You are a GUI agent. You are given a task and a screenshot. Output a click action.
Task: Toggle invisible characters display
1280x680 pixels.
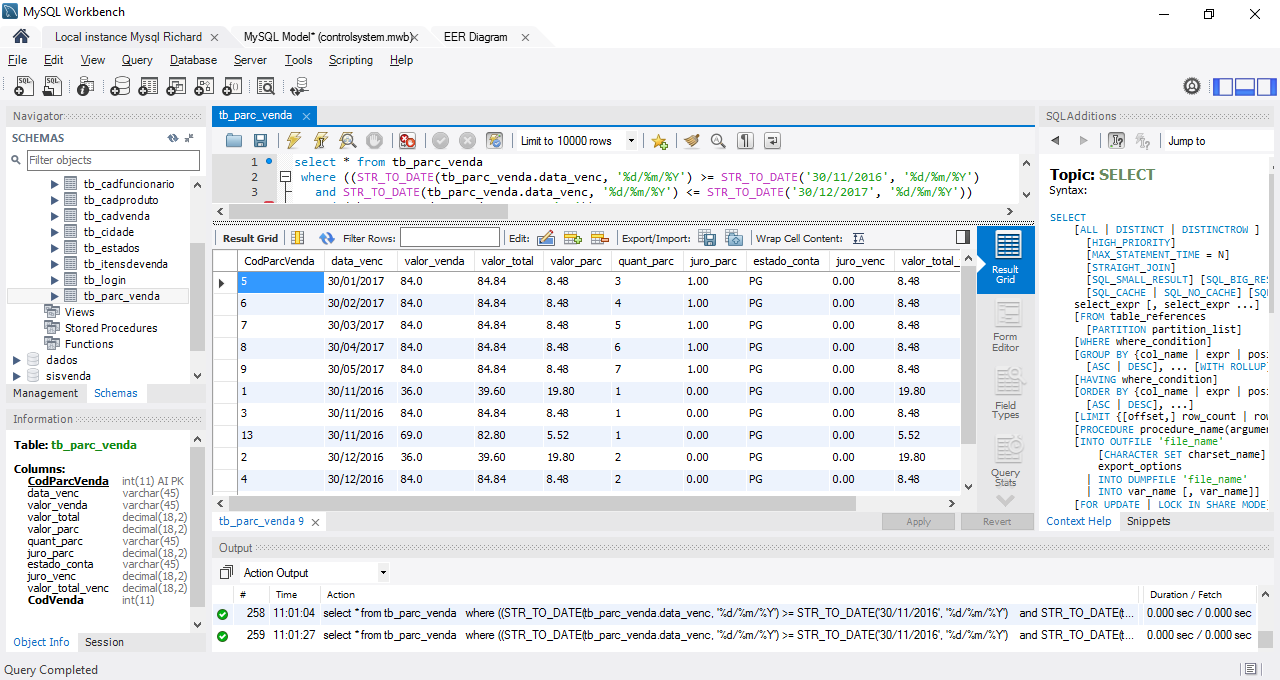coord(745,141)
